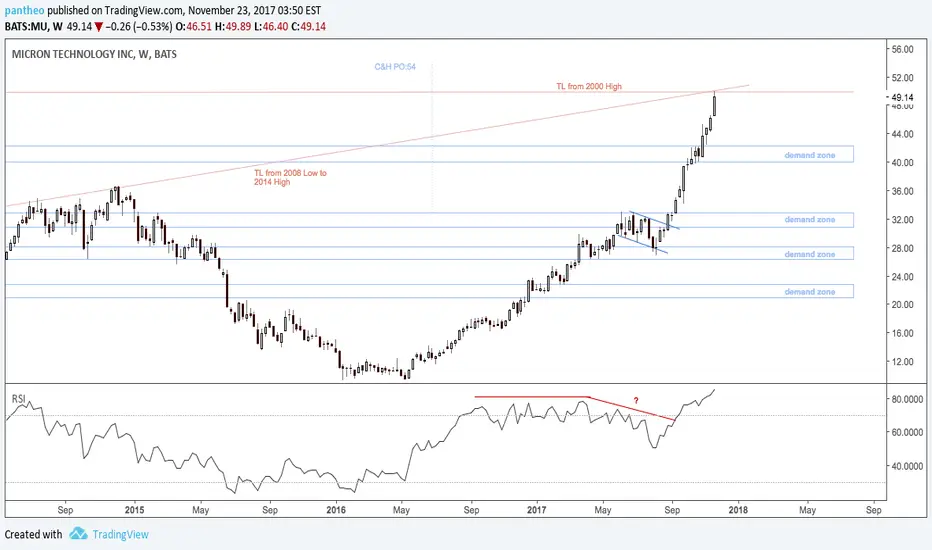Click the red question mark on the RSI pane
Screen dimensions: 932x550
636,401
